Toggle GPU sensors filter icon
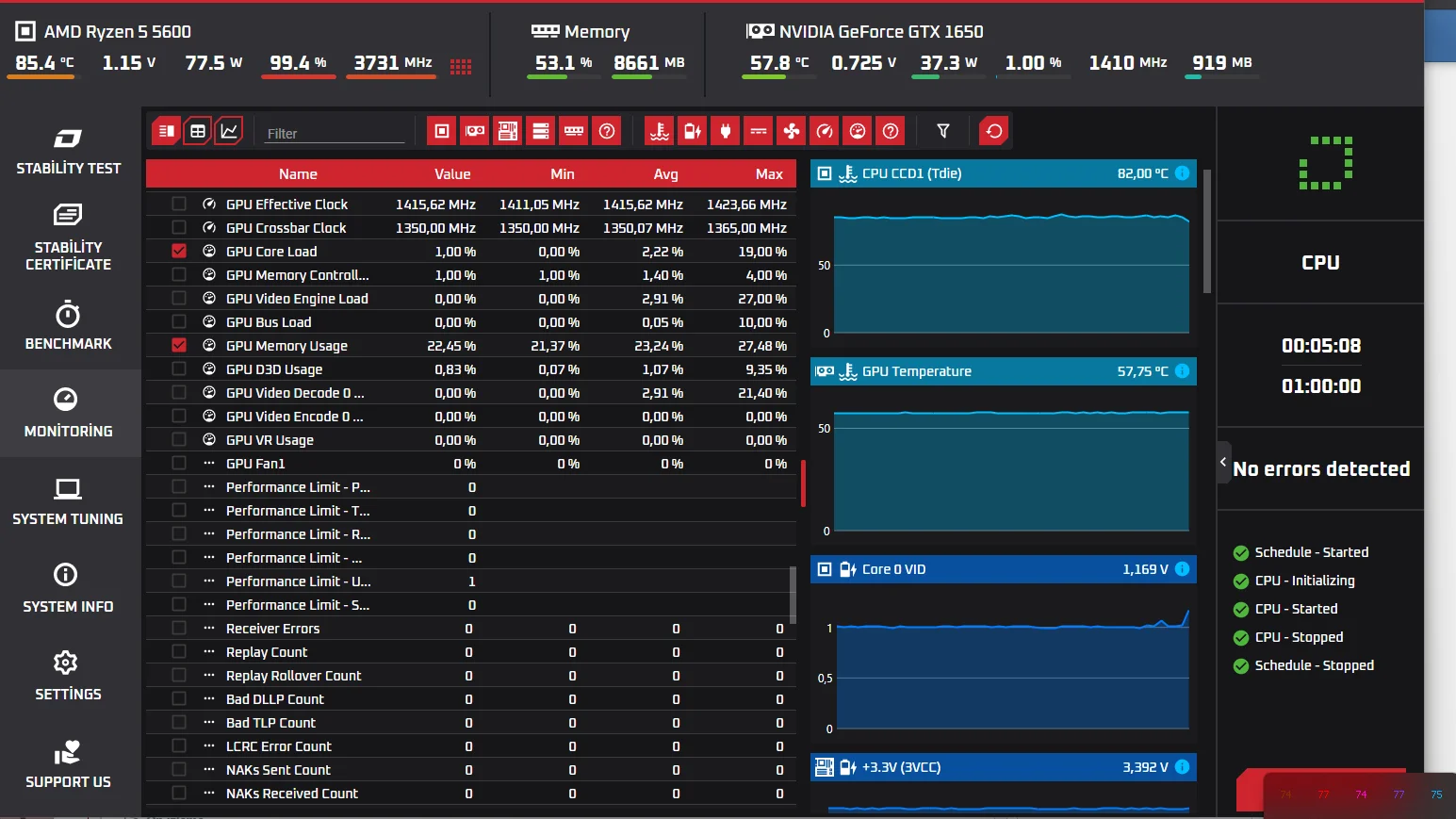This screenshot has width=1456, height=819. click(475, 131)
